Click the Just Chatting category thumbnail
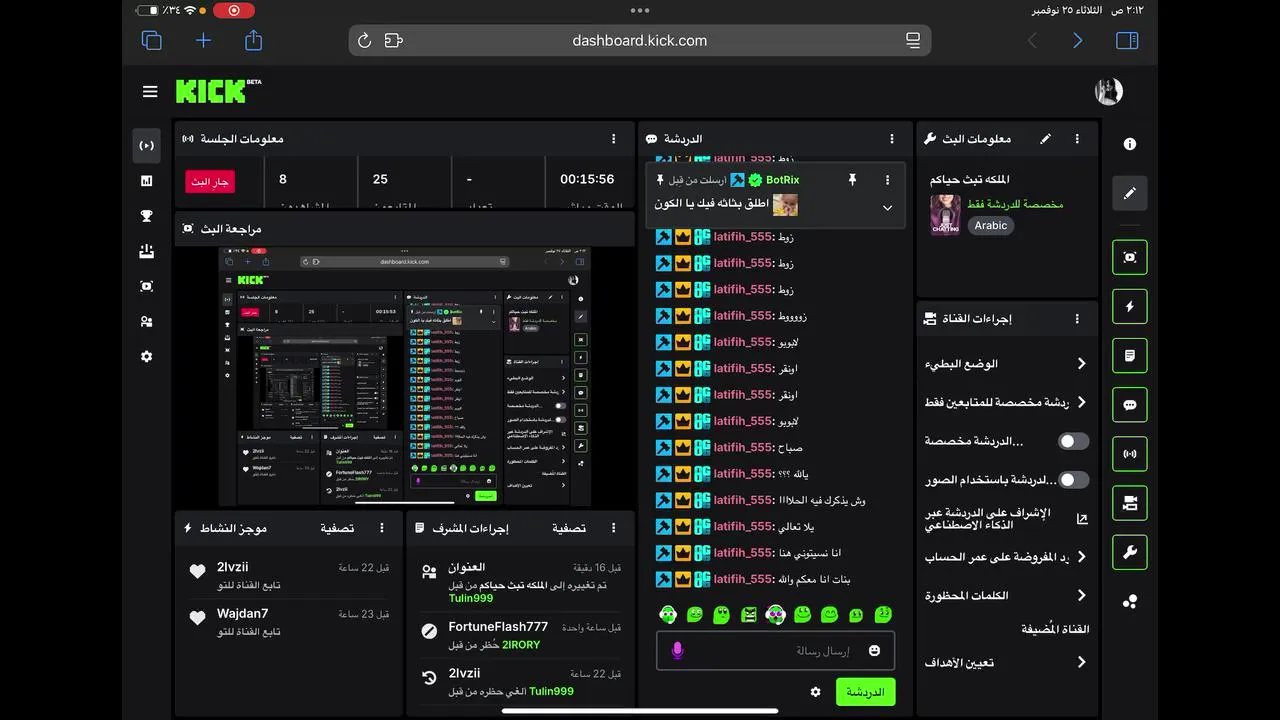Screen dimensions: 1280x720 coord(945,215)
